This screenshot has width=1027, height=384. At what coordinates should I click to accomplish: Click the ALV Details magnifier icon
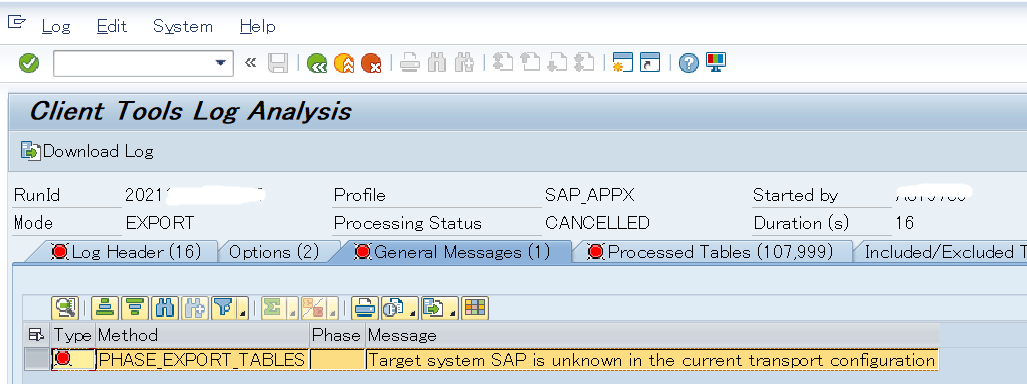tap(65, 307)
